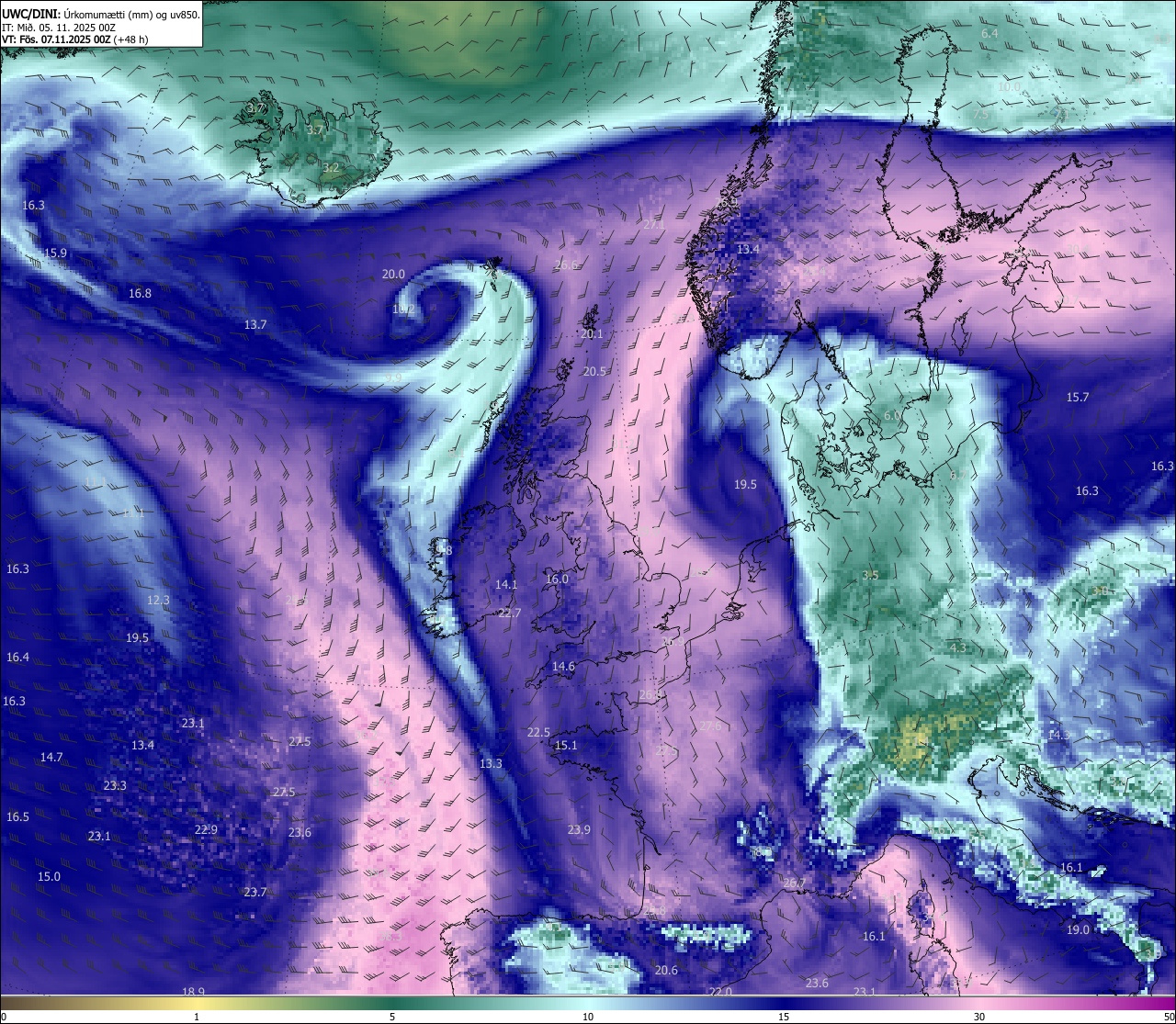This screenshot has height=1024, width=1176.
Task: Click the map value label "18.9"
Action: (193, 992)
